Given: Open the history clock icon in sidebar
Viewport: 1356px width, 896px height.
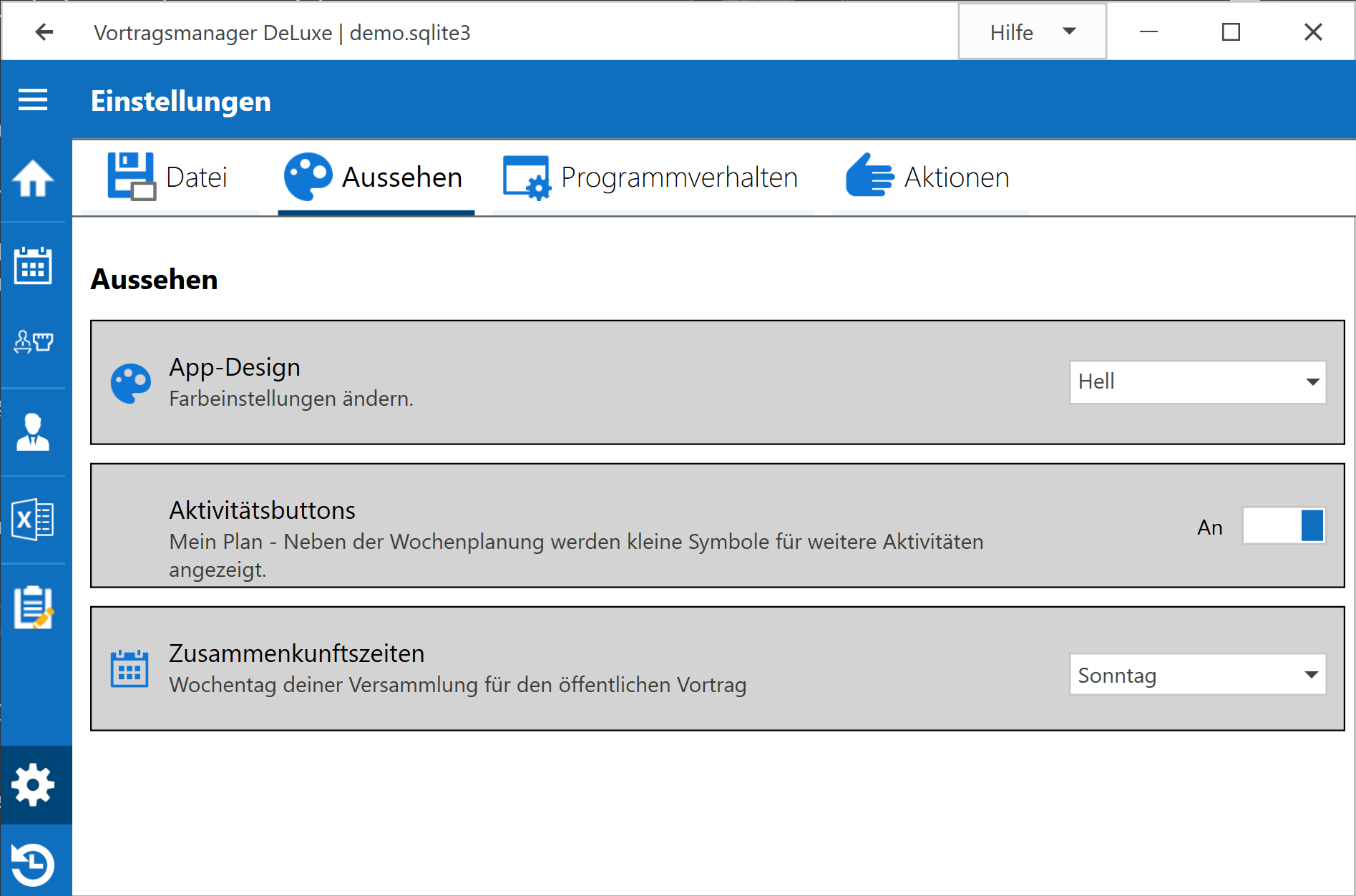Looking at the screenshot, I should (x=33, y=865).
